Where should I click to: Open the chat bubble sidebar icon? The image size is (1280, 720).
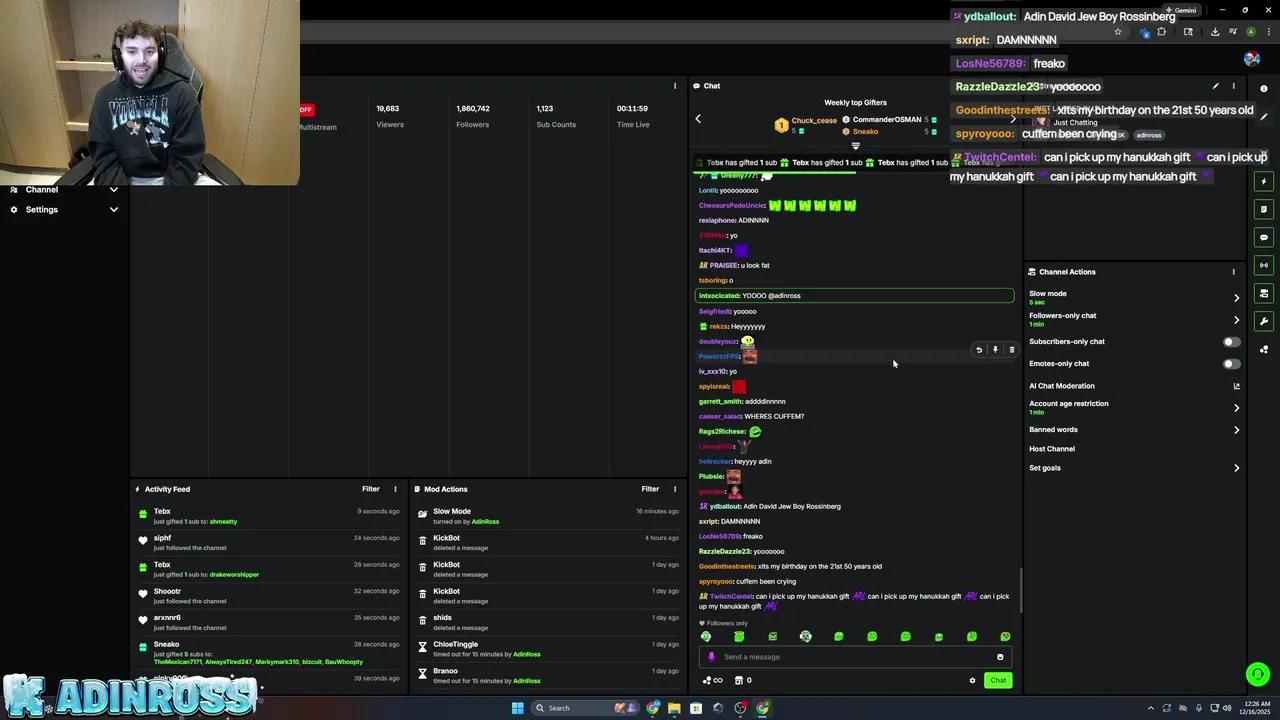[x=1264, y=238]
